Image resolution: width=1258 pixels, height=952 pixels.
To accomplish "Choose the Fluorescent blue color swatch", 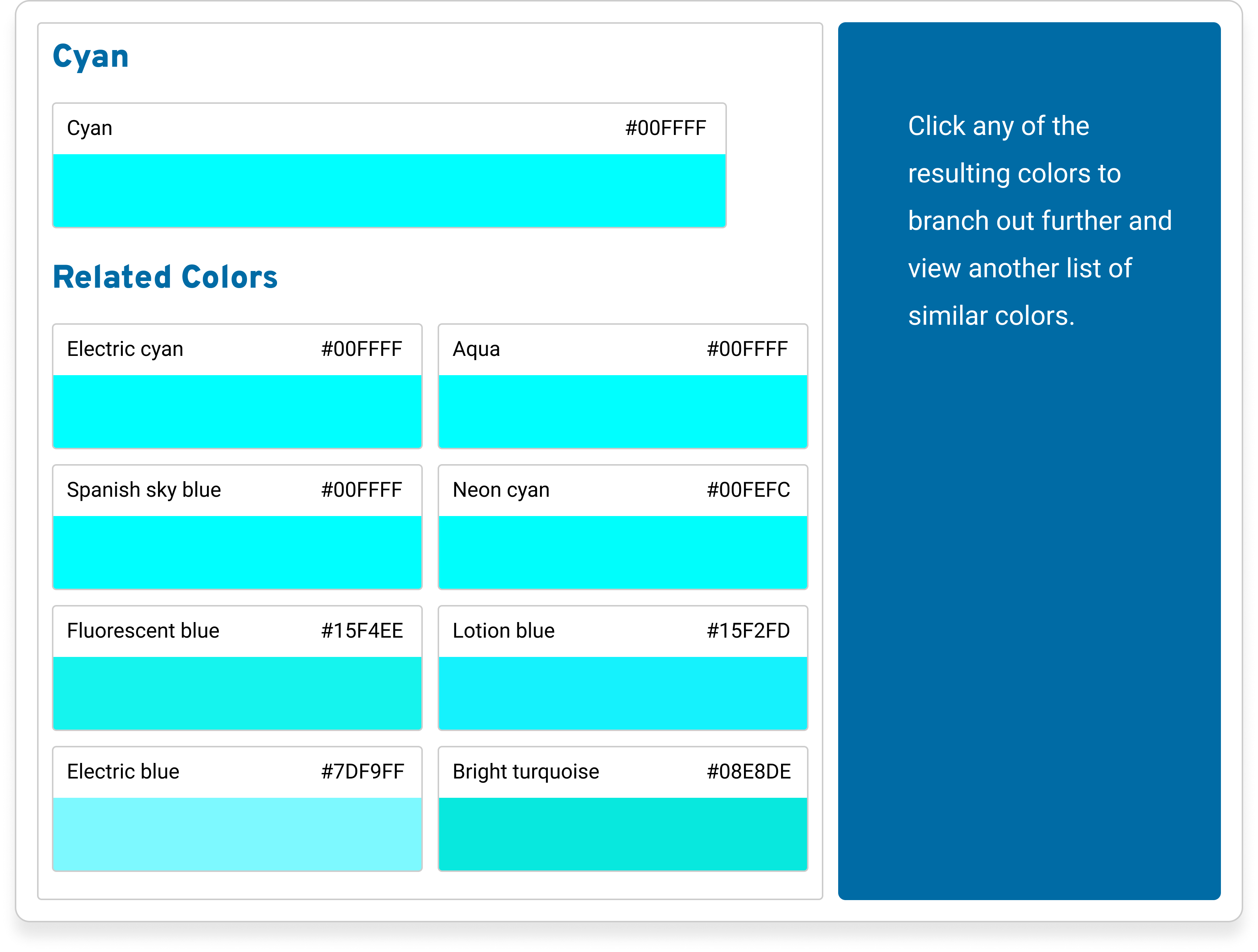I will pos(237,693).
